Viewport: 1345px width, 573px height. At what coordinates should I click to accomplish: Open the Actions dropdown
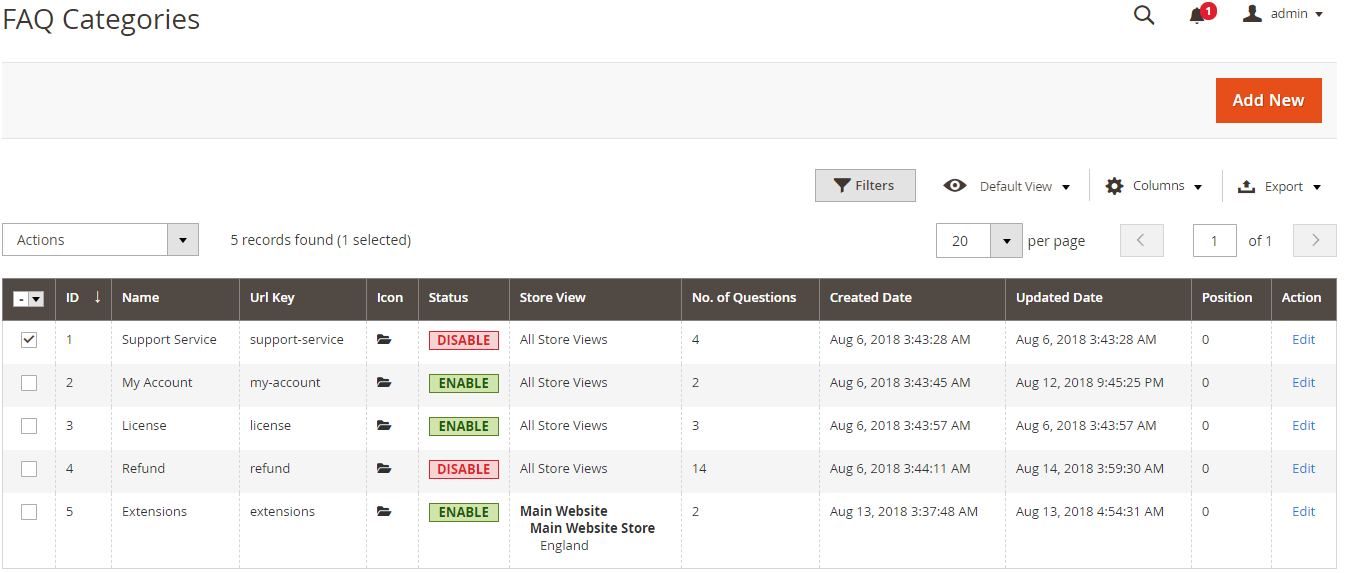coord(100,240)
